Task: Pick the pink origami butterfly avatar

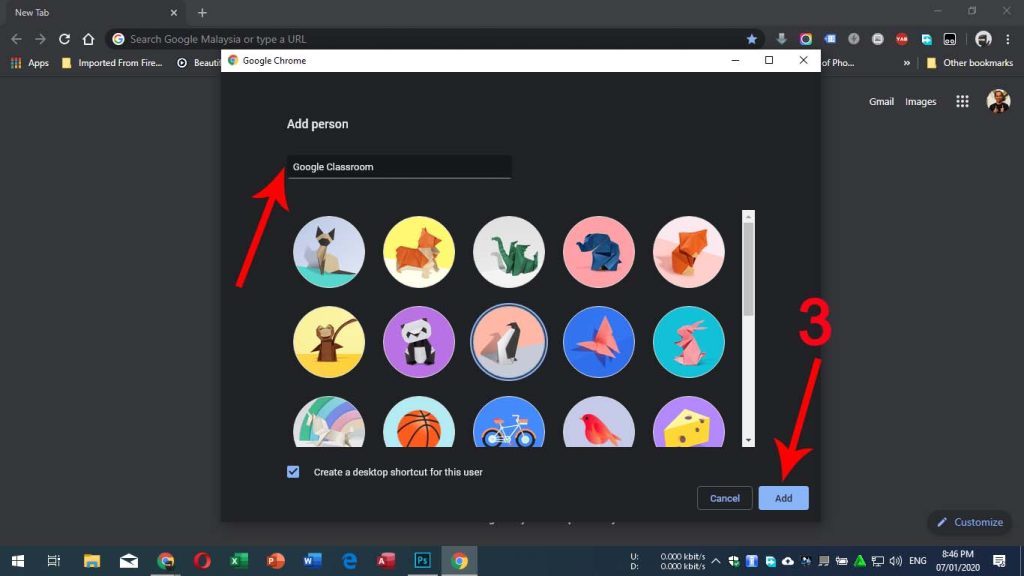Action: click(x=599, y=342)
